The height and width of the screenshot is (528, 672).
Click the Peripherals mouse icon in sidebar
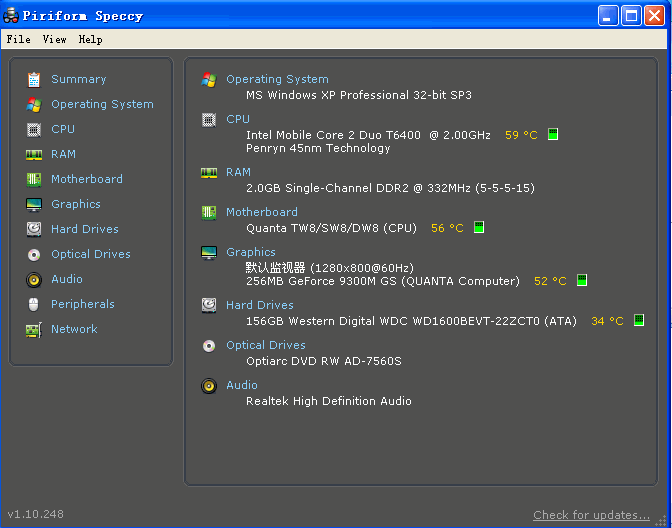click(34, 304)
